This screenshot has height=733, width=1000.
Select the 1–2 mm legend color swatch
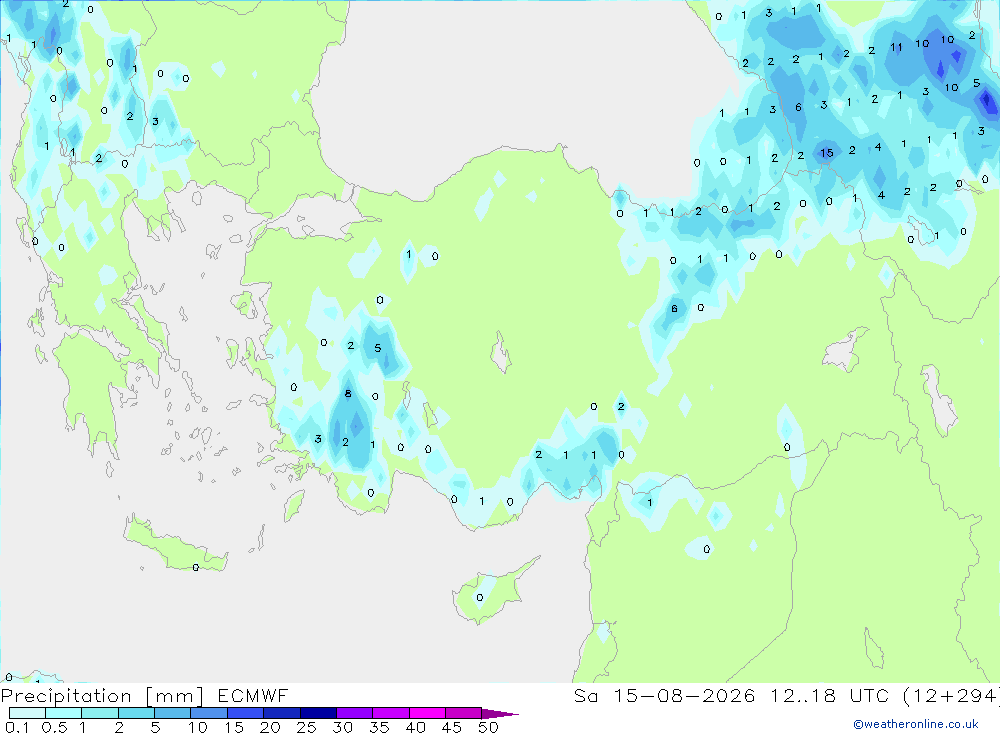[99, 713]
